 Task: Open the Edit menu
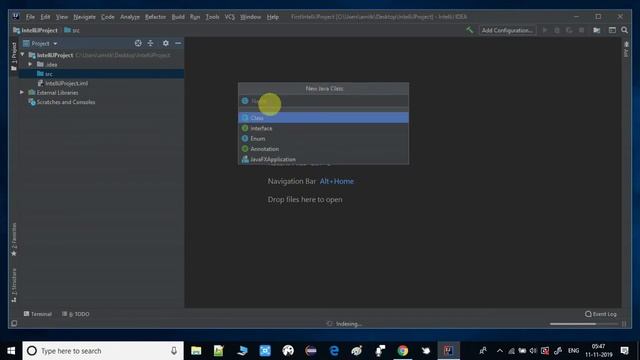coord(45,17)
